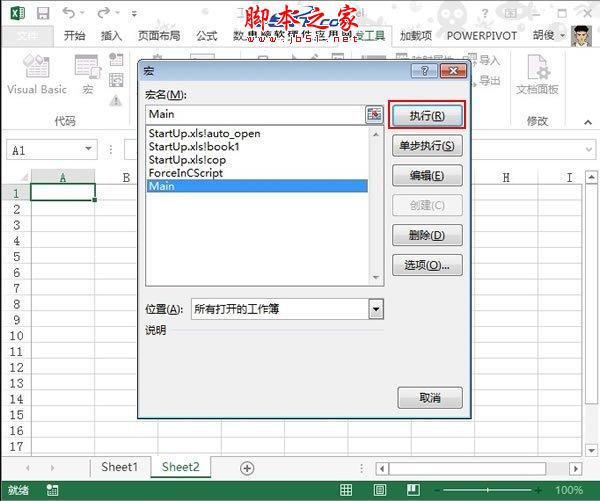Click the relative references icon
Image resolution: width=600 pixels, height=501 pixels.
point(116,80)
